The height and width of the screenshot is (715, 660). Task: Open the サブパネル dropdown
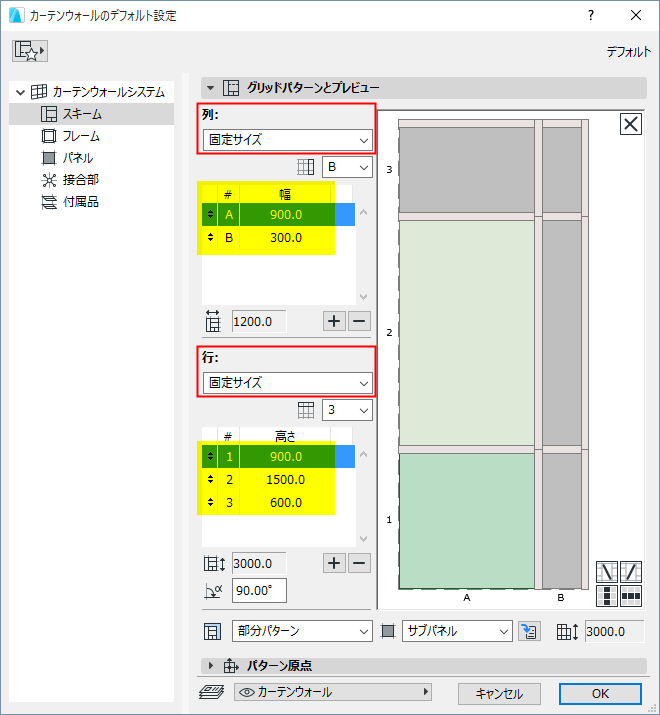click(457, 631)
